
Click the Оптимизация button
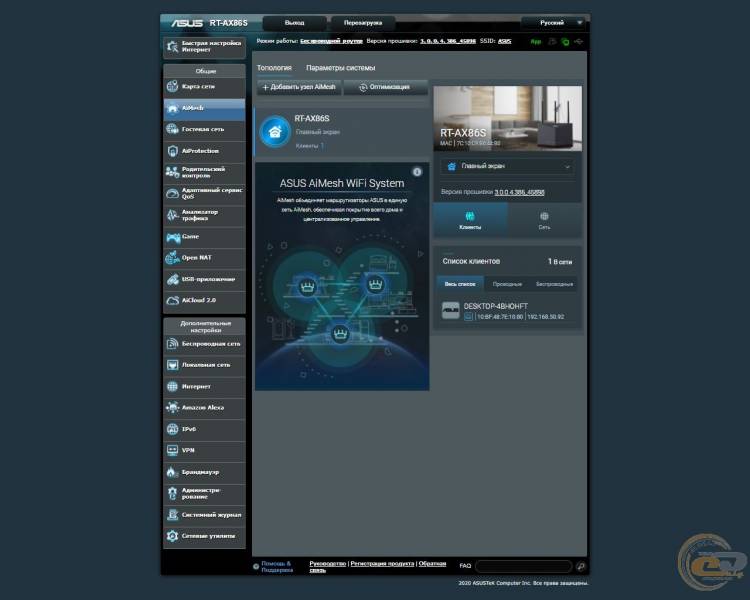coord(385,87)
